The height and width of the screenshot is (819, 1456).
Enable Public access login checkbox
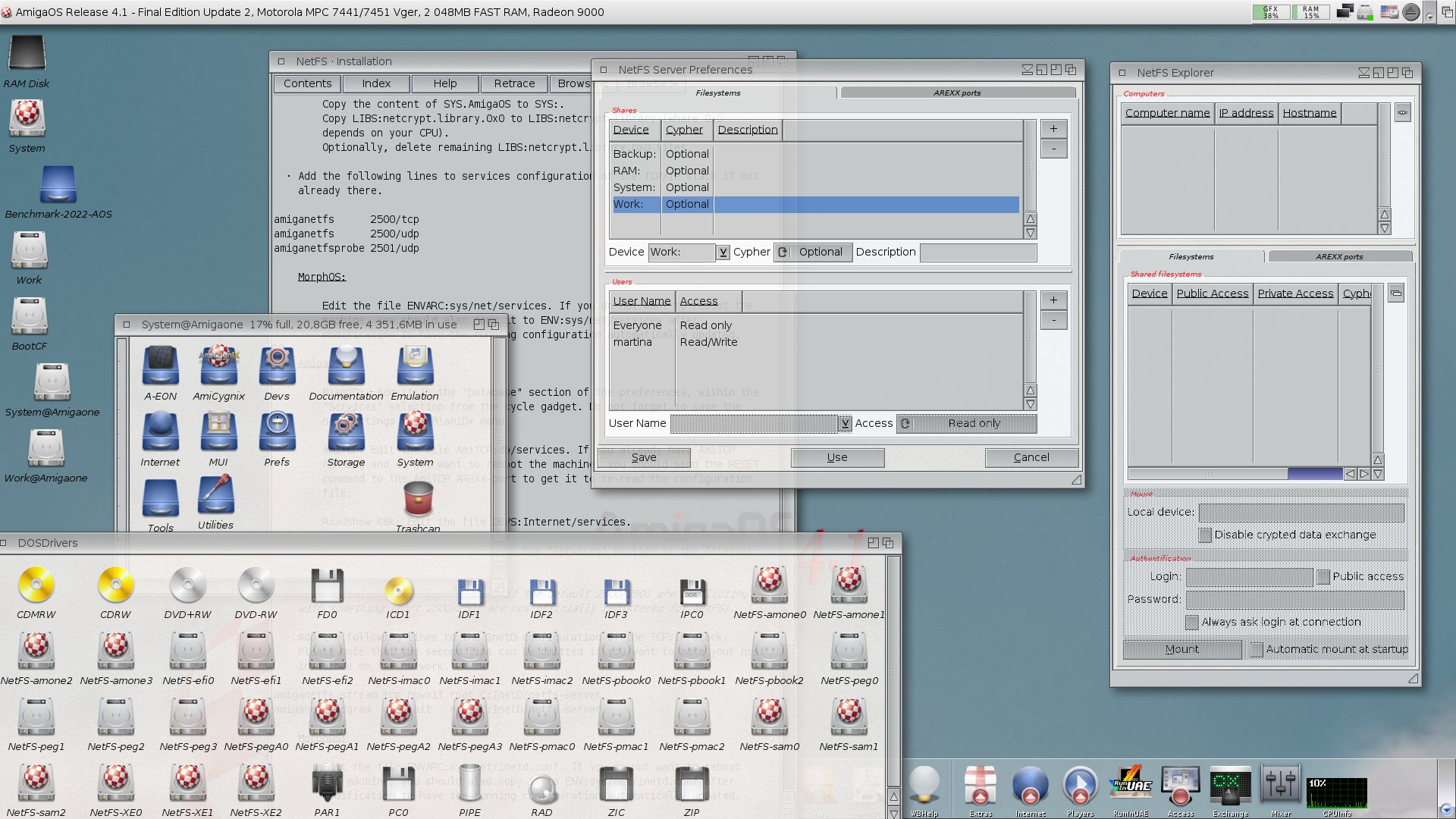coord(1322,575)
